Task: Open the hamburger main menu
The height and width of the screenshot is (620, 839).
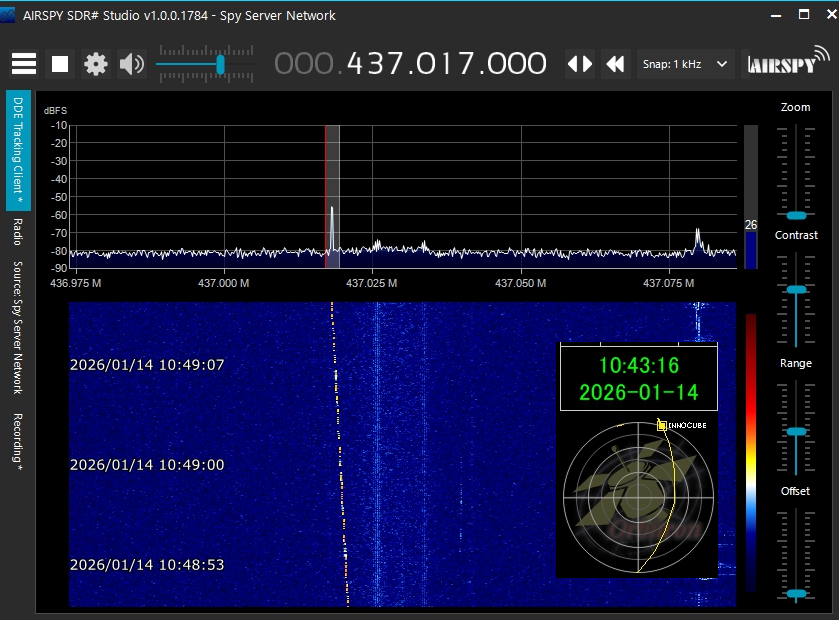Action: [x=24, y=64]
